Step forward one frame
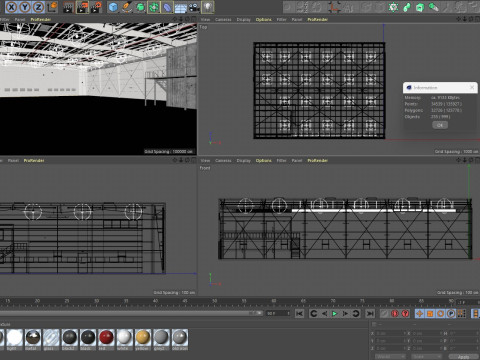Screen dimensions: 480x360 coord(345,314)
